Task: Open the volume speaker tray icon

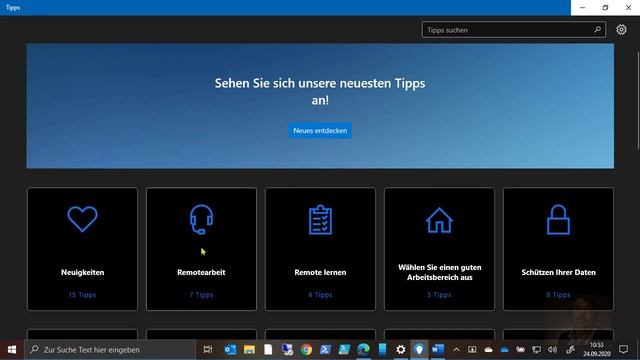Action: pos(552,350)
